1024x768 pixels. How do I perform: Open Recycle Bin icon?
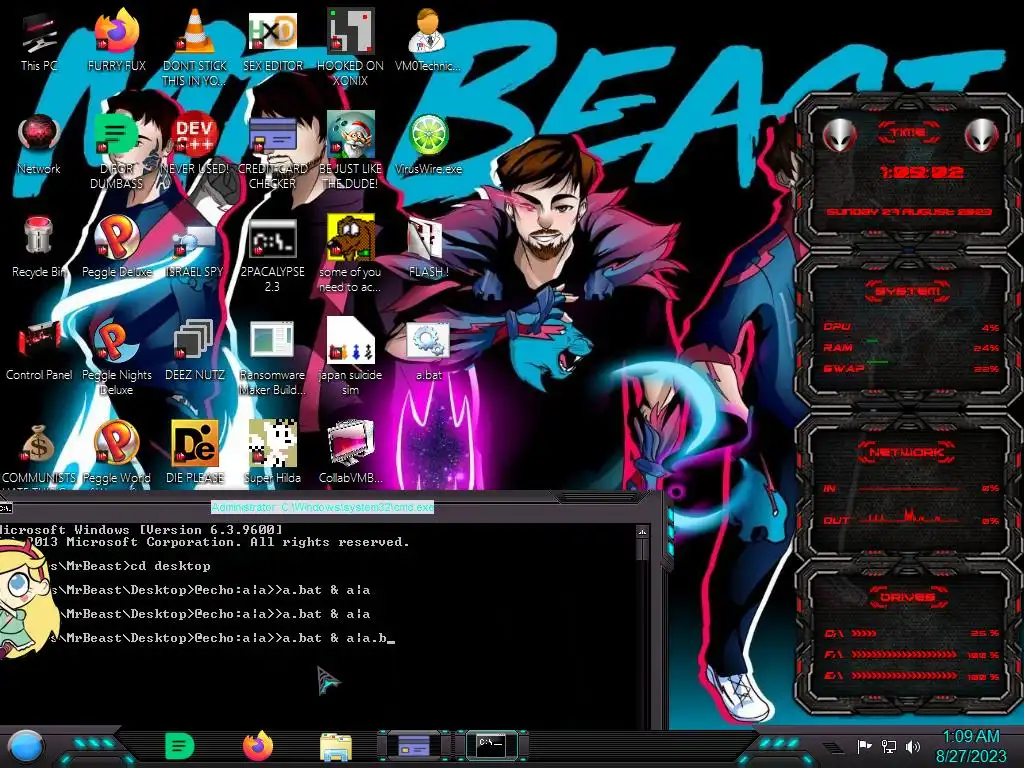tap(39, 248)
